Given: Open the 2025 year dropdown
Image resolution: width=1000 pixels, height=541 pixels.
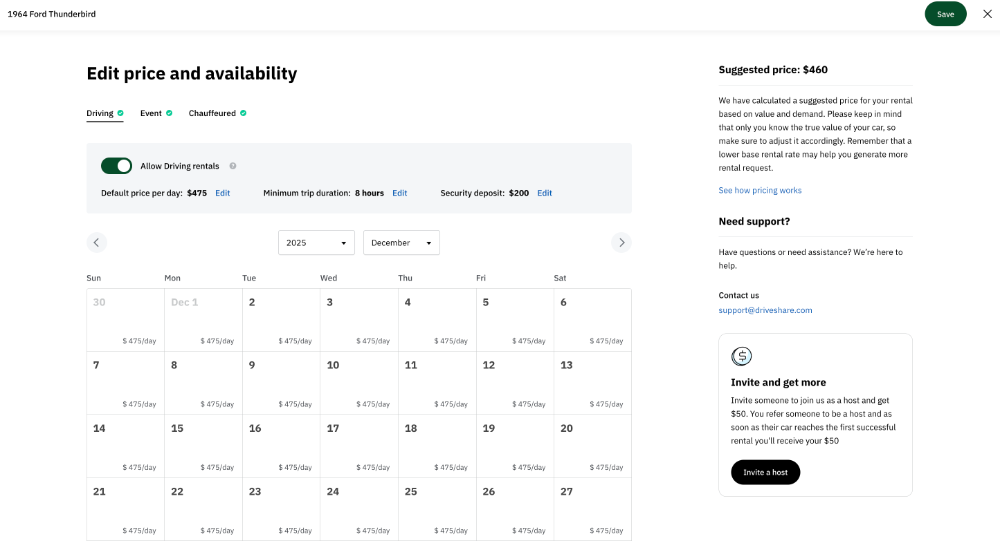Looking at the screenshot, I should click(x=316, y=243).
